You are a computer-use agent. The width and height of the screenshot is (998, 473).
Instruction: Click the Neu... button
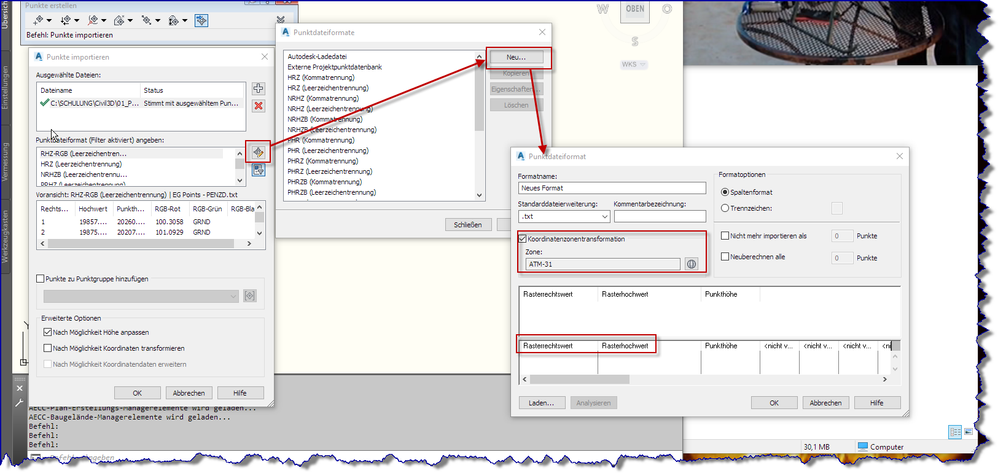[516, 57]
